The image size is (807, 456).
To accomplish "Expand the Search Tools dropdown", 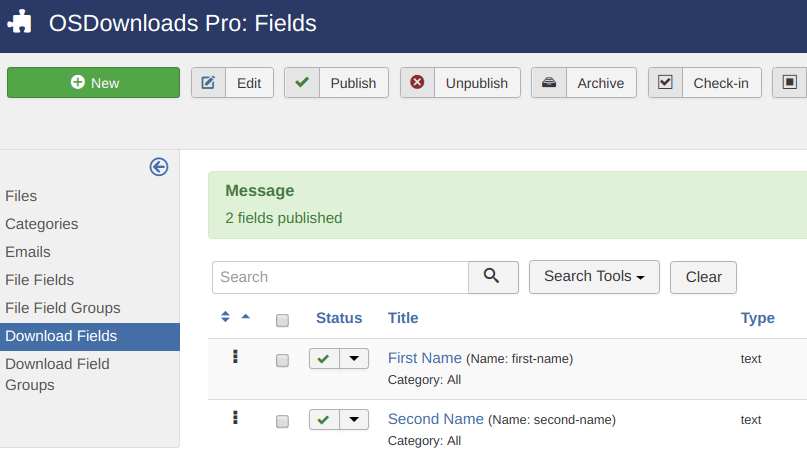I will (x=594, y=277).
